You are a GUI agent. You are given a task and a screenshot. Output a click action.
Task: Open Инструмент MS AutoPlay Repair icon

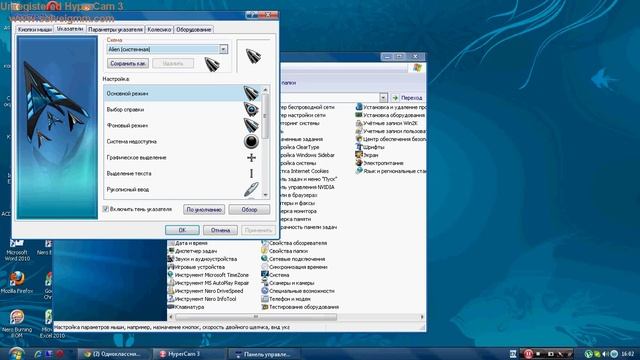[x=171, y=283]
